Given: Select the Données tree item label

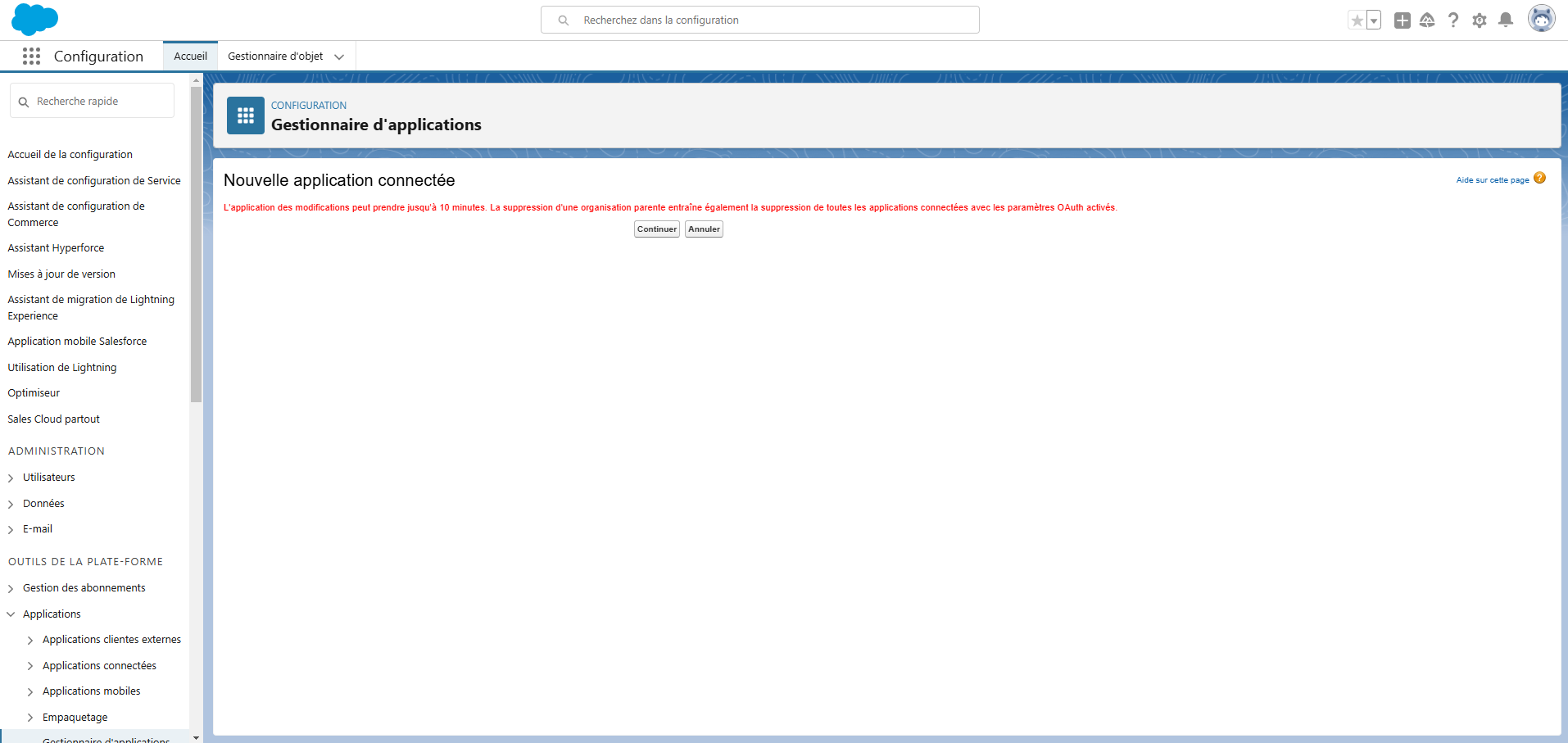Looking at the screenshot, I should pos(43,503).
